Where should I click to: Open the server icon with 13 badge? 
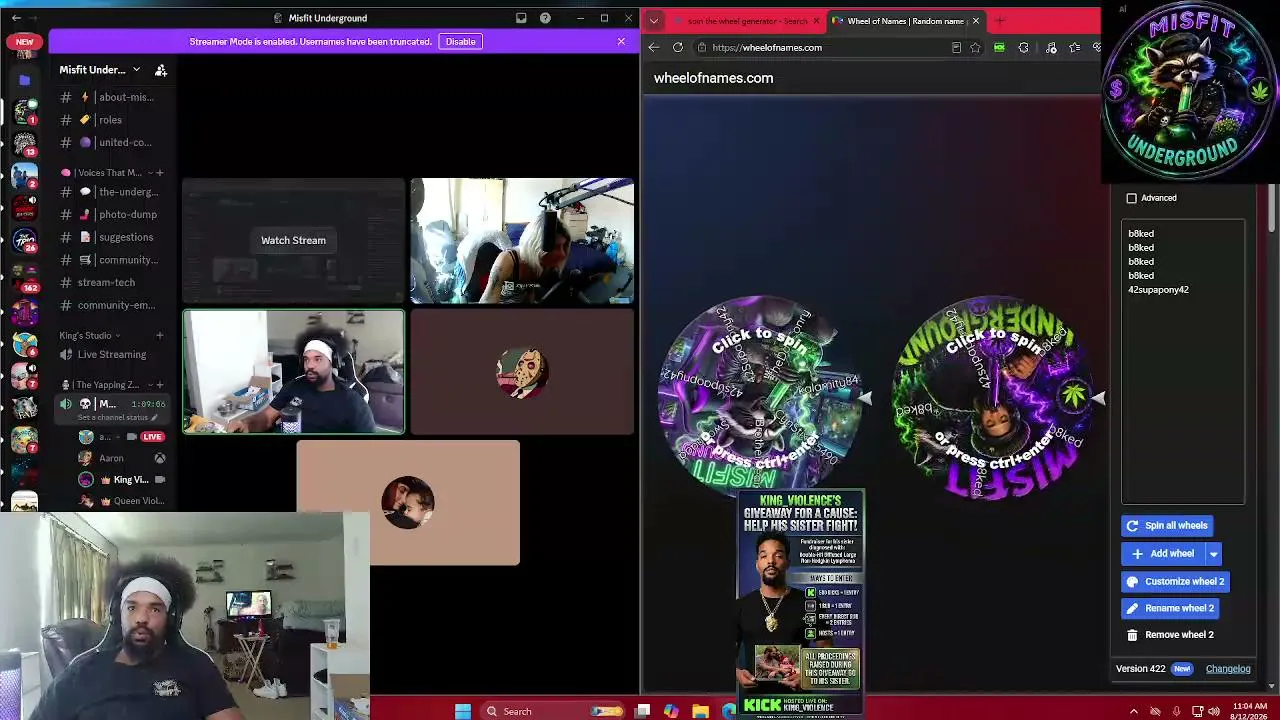point(25,144)
